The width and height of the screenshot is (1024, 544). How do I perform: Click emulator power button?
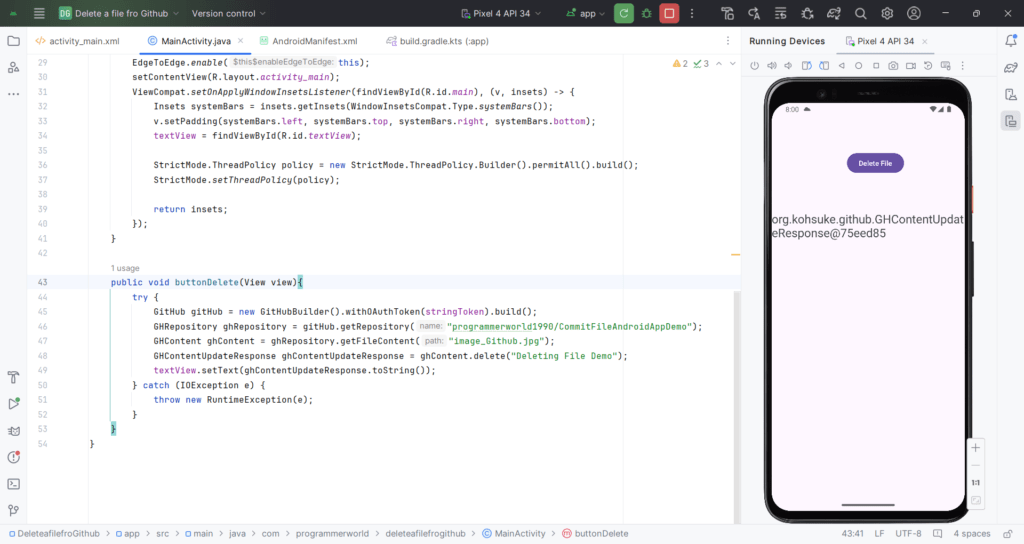pyautogui.click(x=754, y=65)
